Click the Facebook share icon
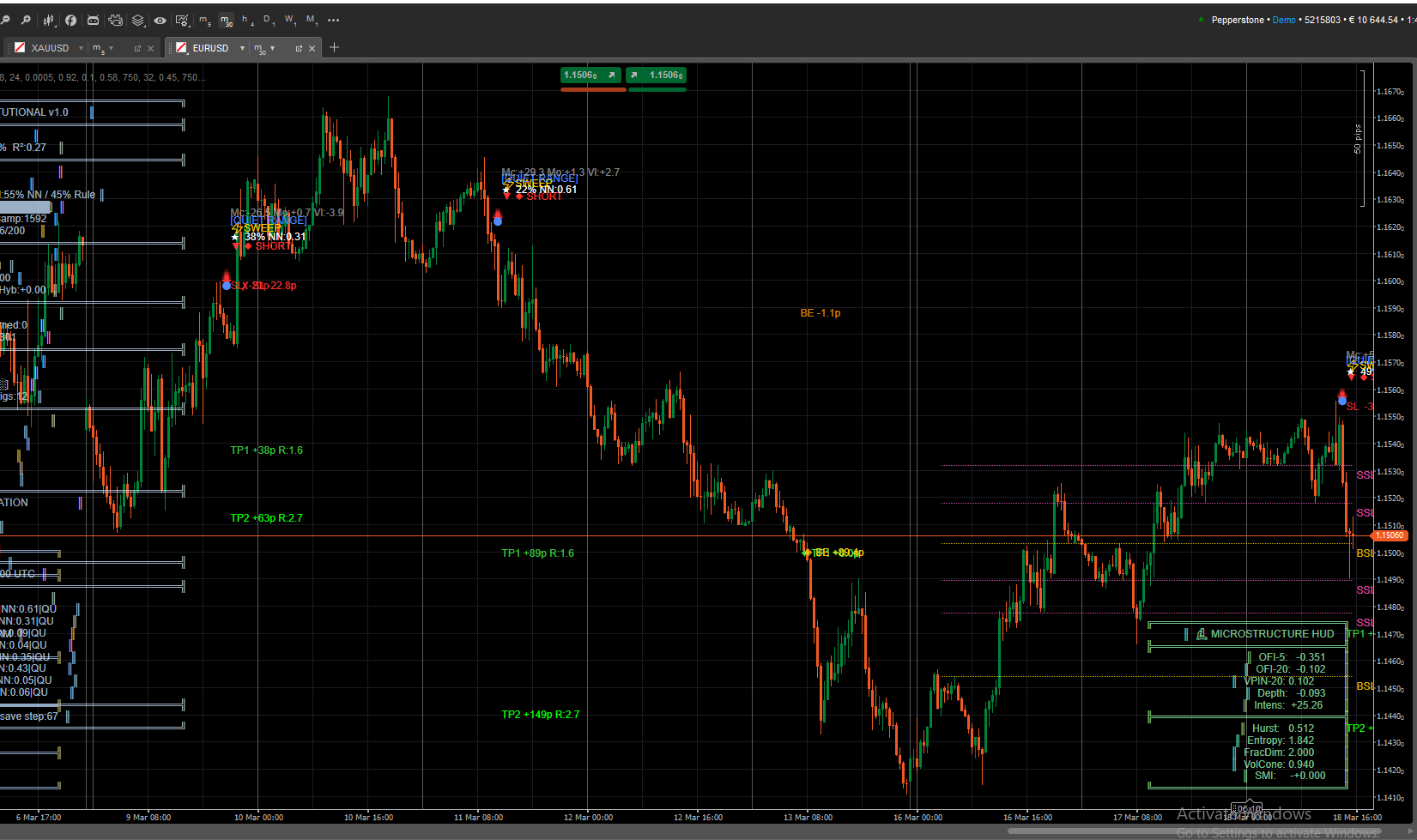 (x=71, y=20)
